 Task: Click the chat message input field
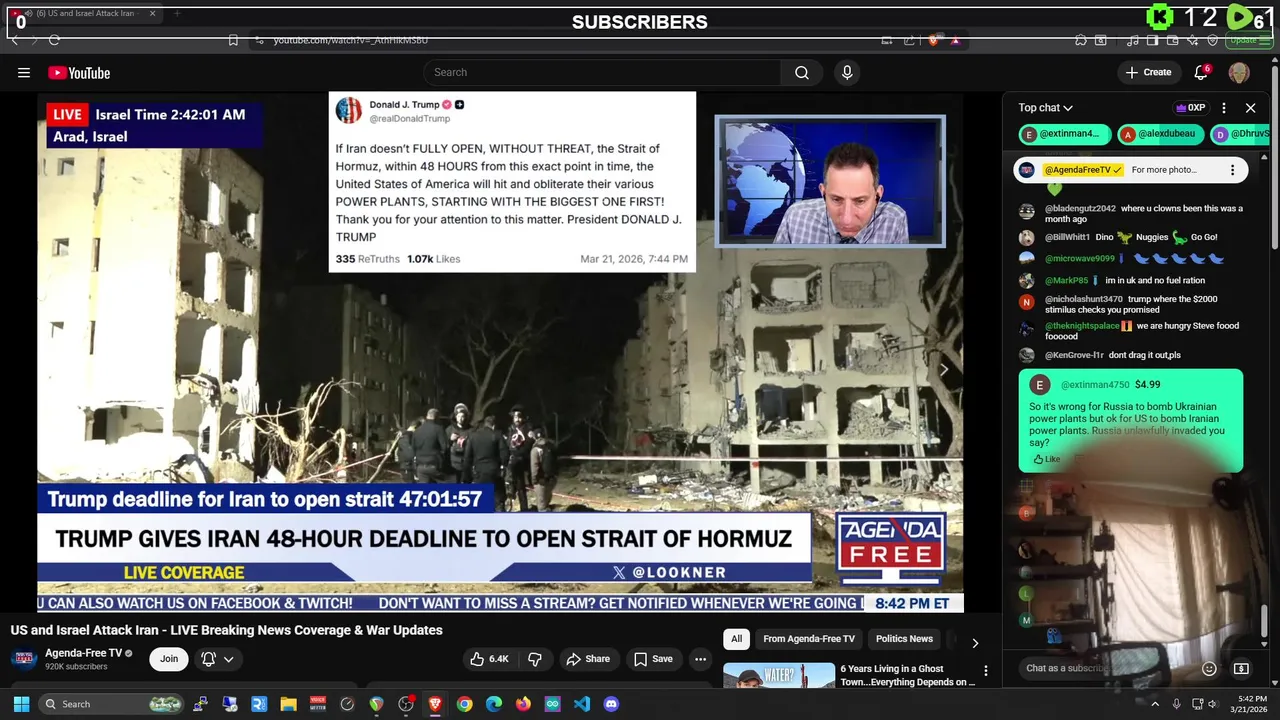pos(1108,668)
